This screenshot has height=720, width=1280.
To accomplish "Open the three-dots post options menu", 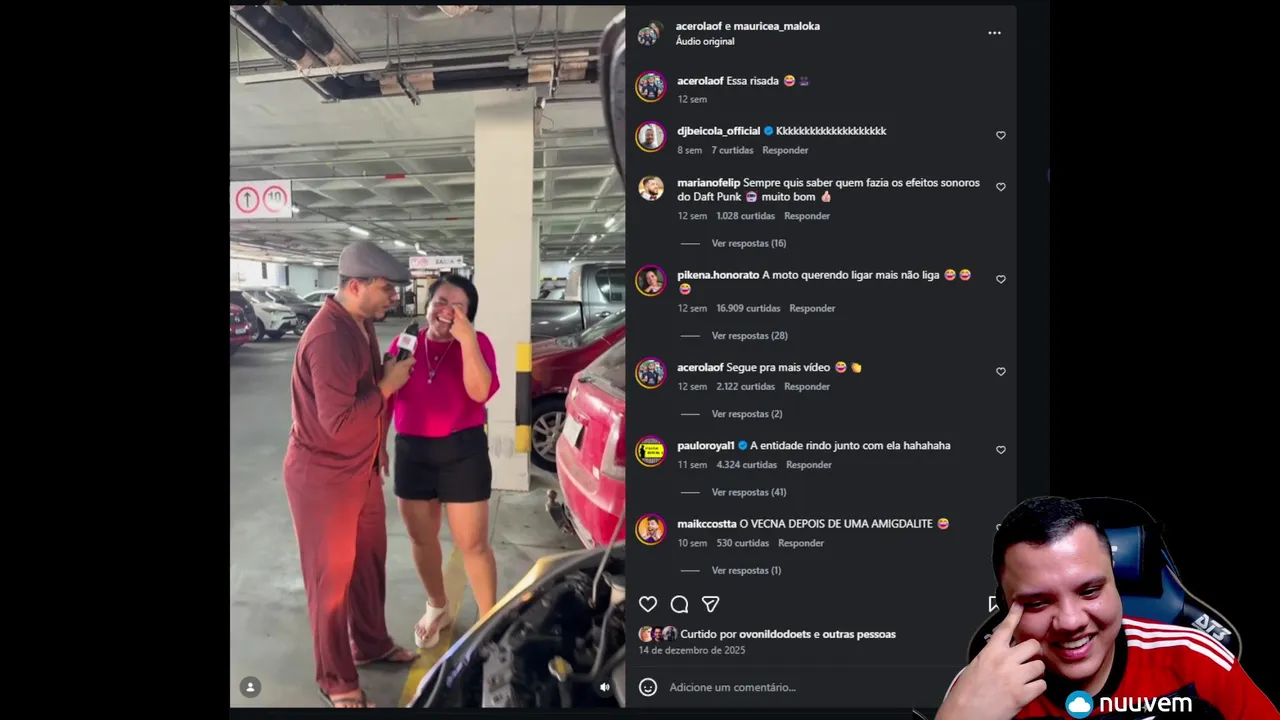I will (994, 33).
